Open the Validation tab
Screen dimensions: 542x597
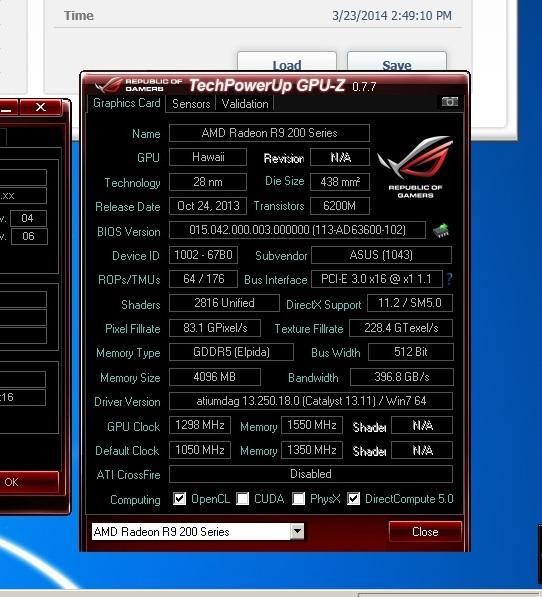[245, 104]
